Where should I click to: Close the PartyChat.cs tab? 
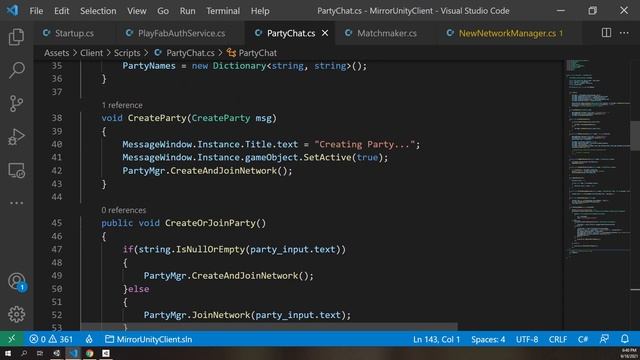(325, 33)
